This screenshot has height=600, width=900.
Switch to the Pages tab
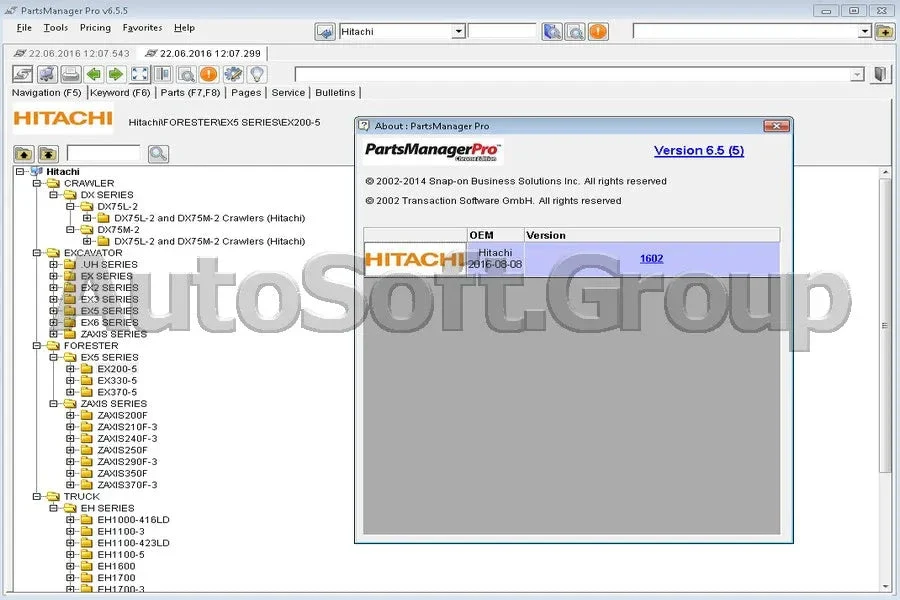246,92
